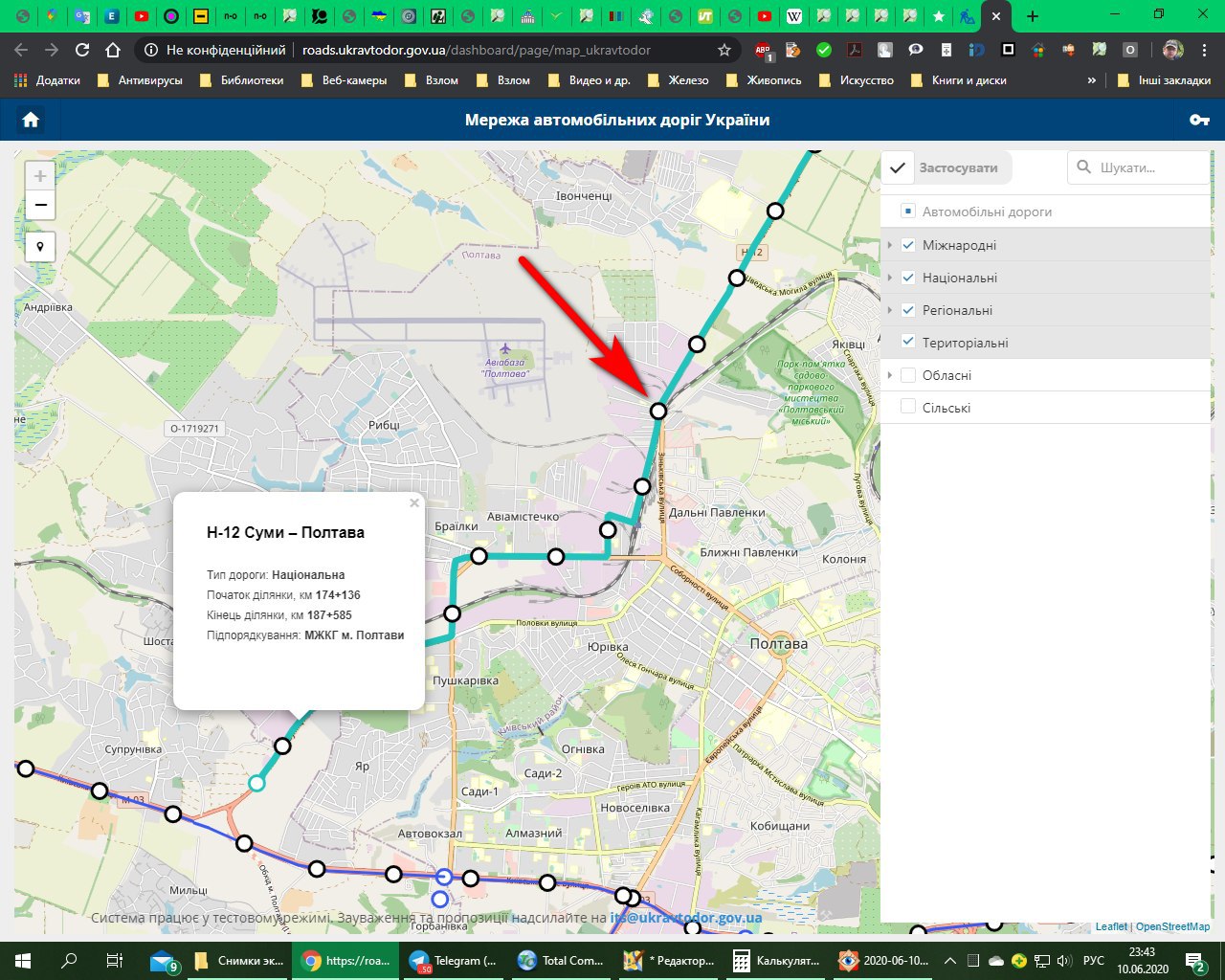Switch to the Telegram taskbar window
1225x980 pixels.
(454, 960)
